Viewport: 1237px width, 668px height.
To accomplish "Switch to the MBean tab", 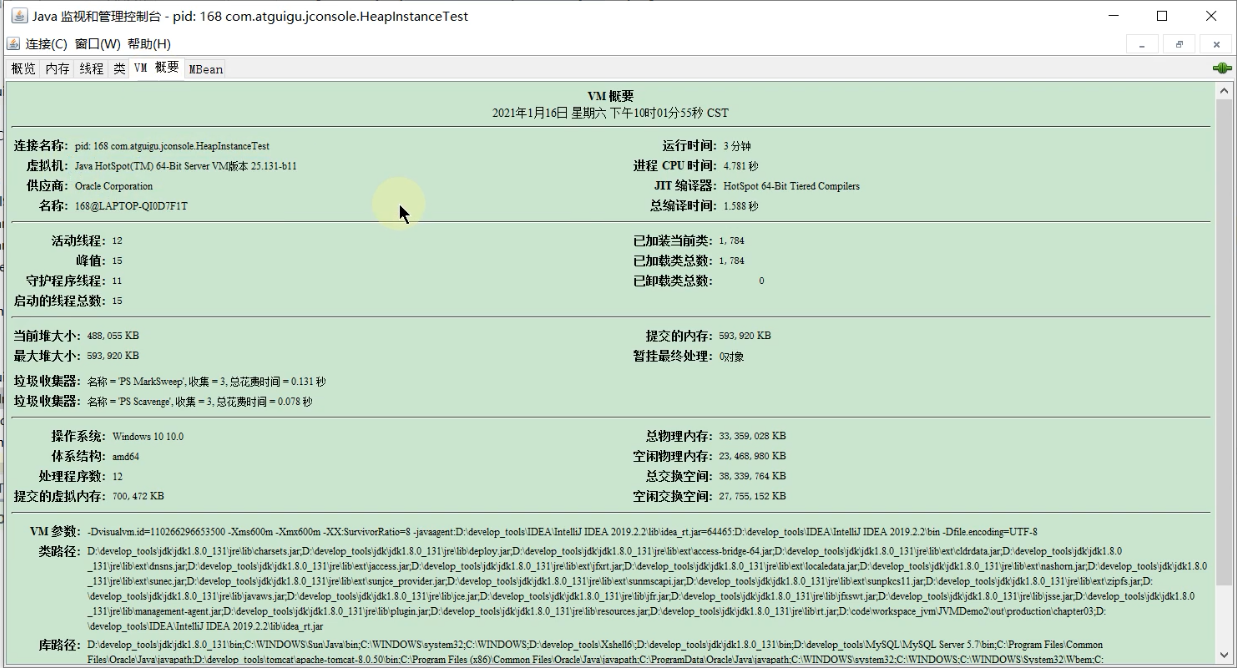I will coord(206,69).
